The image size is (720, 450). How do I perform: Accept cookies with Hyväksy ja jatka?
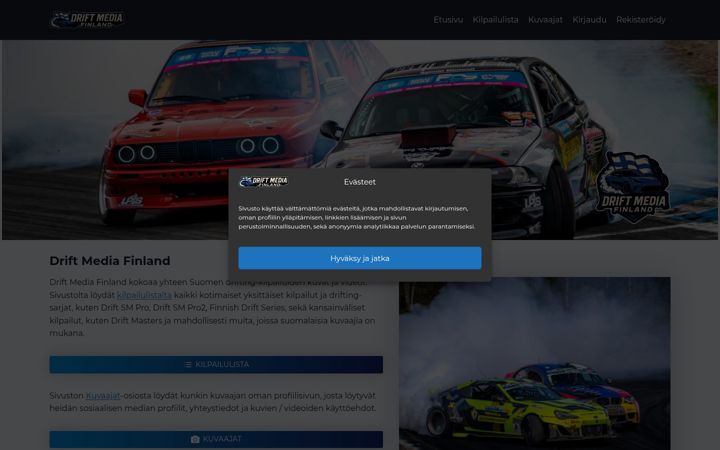(x=360, y=258)
